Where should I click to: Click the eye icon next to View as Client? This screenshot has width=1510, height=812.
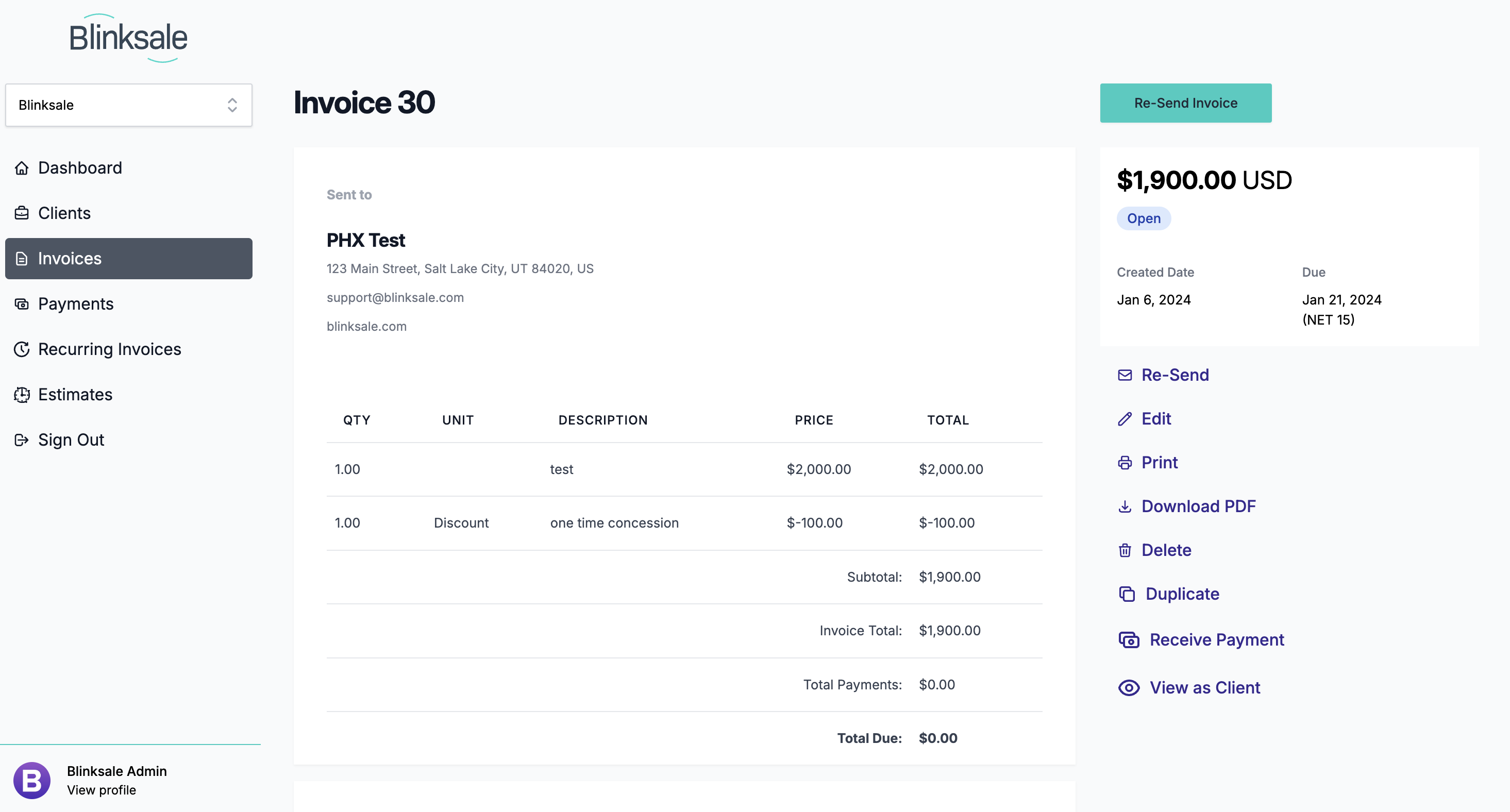pos(1129,688)
